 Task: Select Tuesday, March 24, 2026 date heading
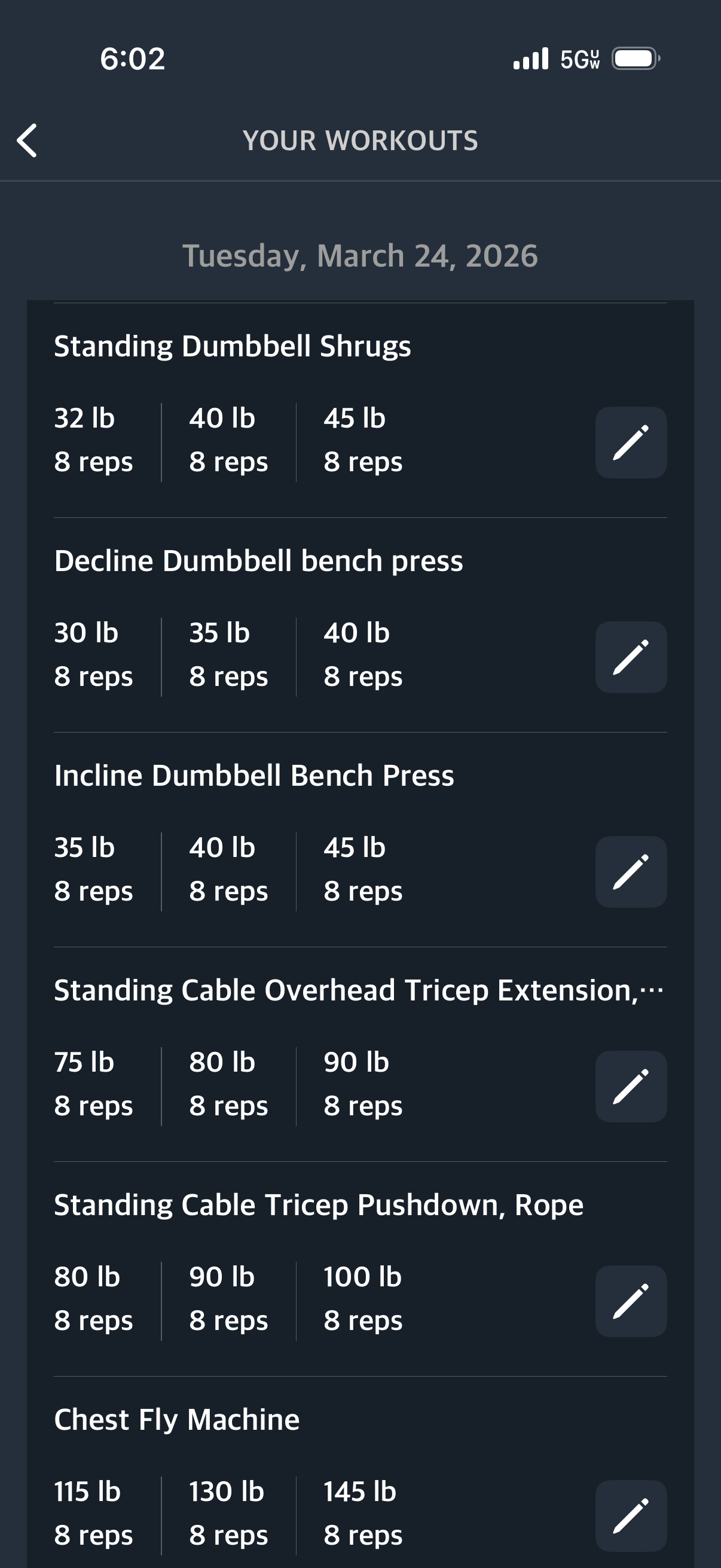pyautogui.click(x=360, y=256)
